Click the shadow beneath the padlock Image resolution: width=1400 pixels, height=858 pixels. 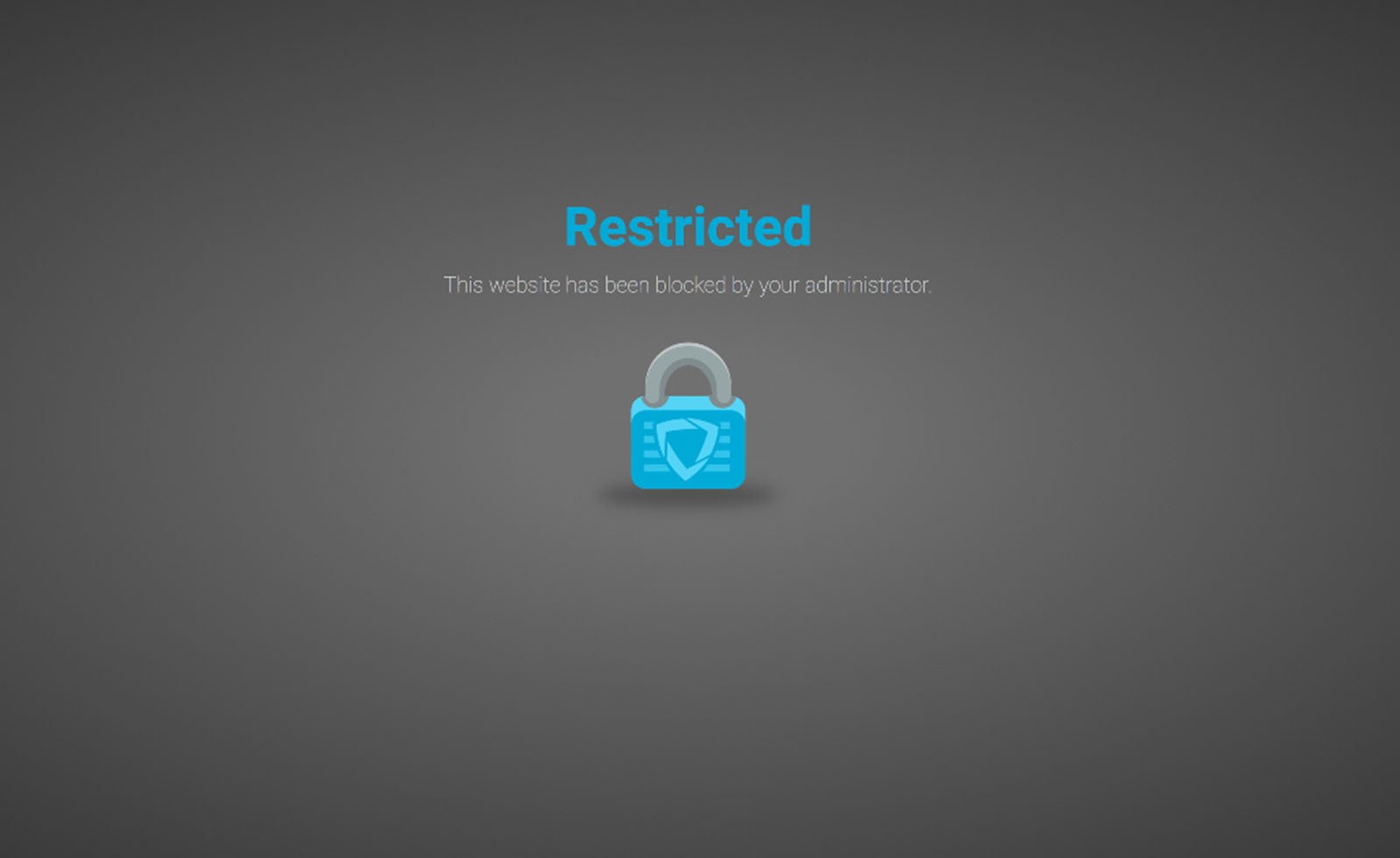pos(688,497)
